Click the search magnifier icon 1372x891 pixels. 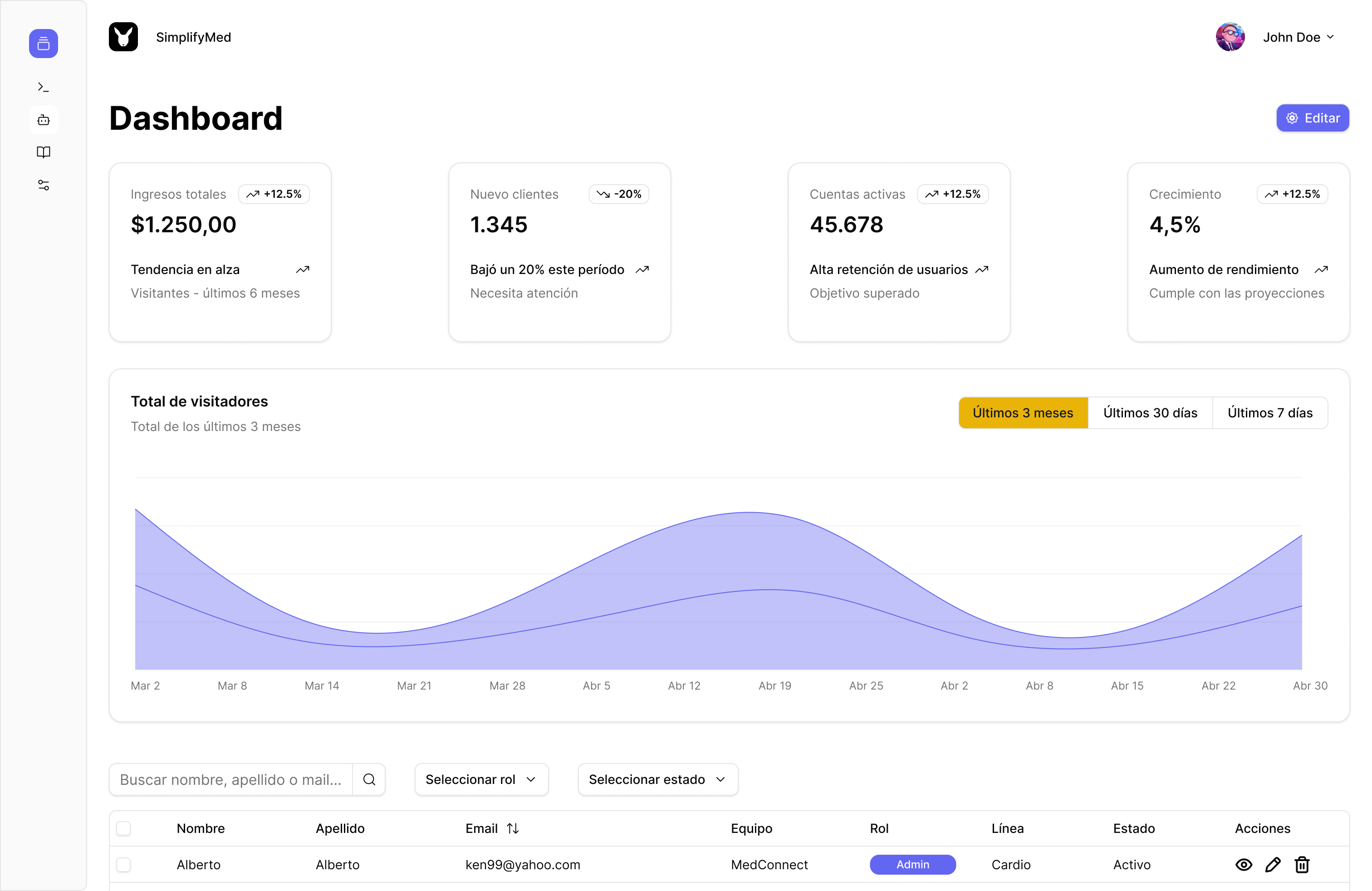[369, 779]
